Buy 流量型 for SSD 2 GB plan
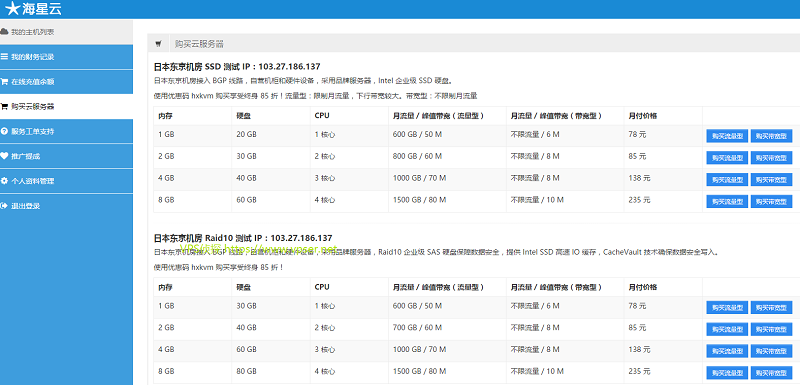This screenshot has height=385, width=800. coord(727,158)
